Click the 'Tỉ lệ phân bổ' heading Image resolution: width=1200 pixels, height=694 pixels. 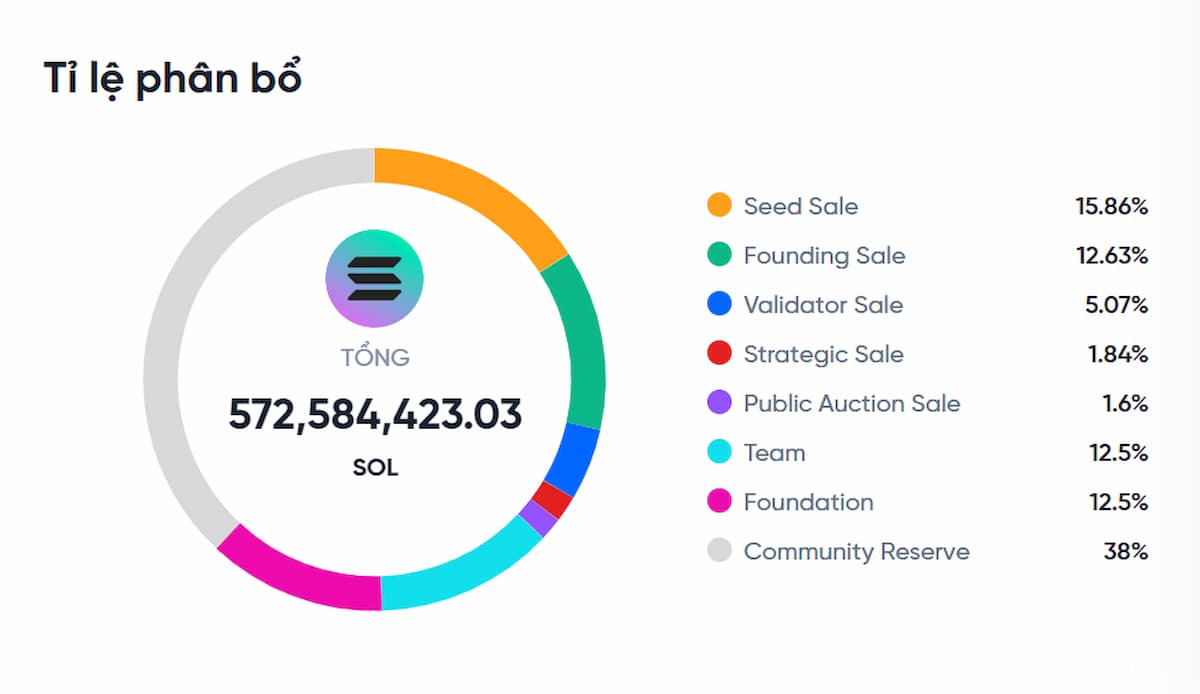(x=172, y=79)
